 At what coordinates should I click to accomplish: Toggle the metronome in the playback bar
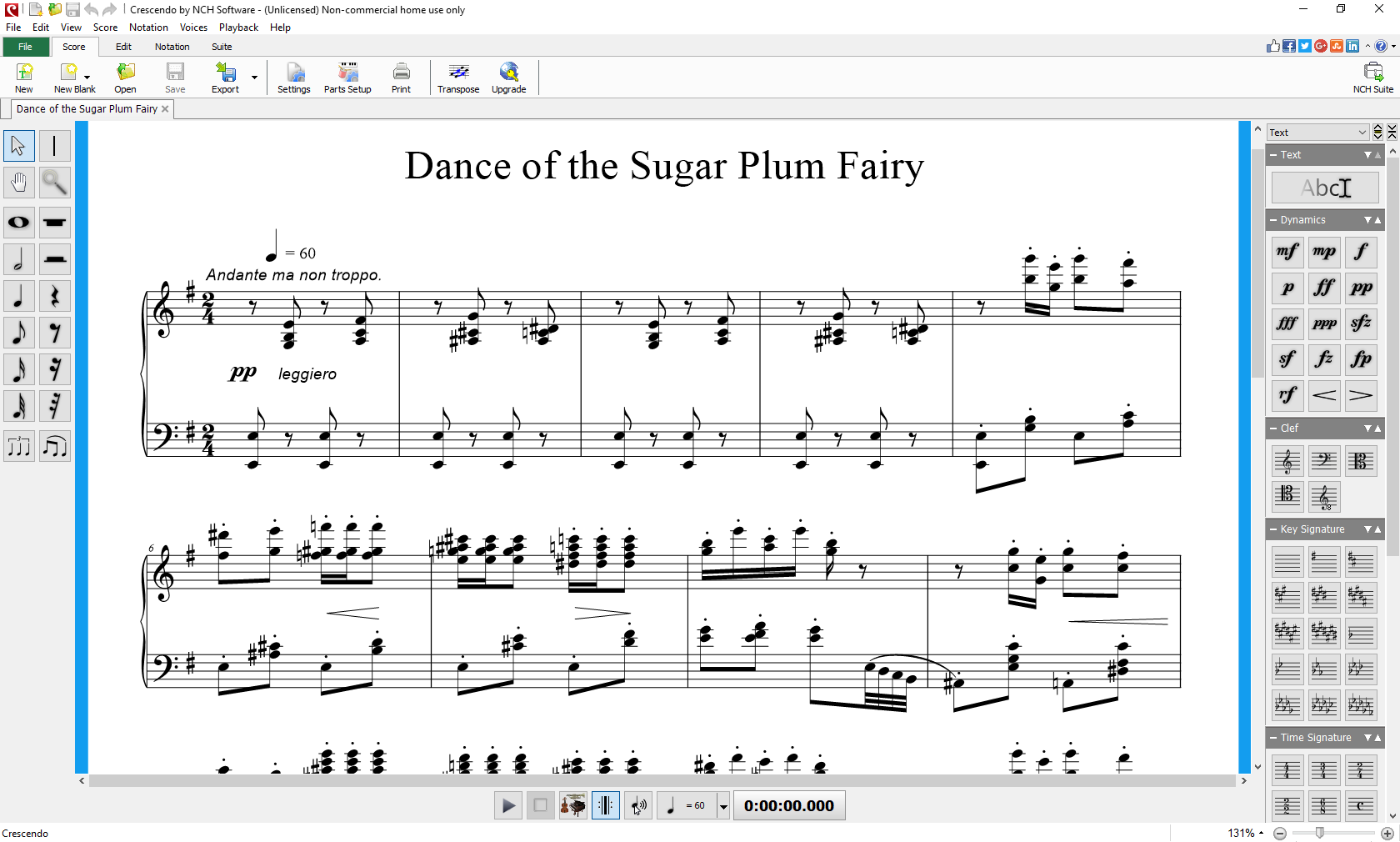pyautogui.click(x=605, y=805)
